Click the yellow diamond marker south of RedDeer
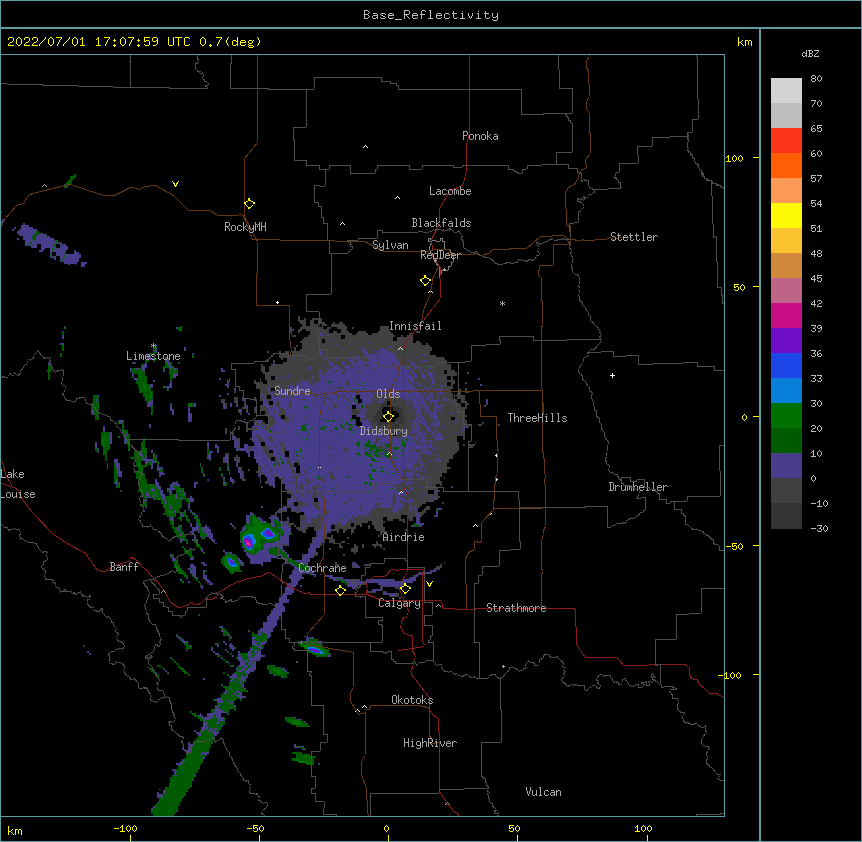 [426, 281]
